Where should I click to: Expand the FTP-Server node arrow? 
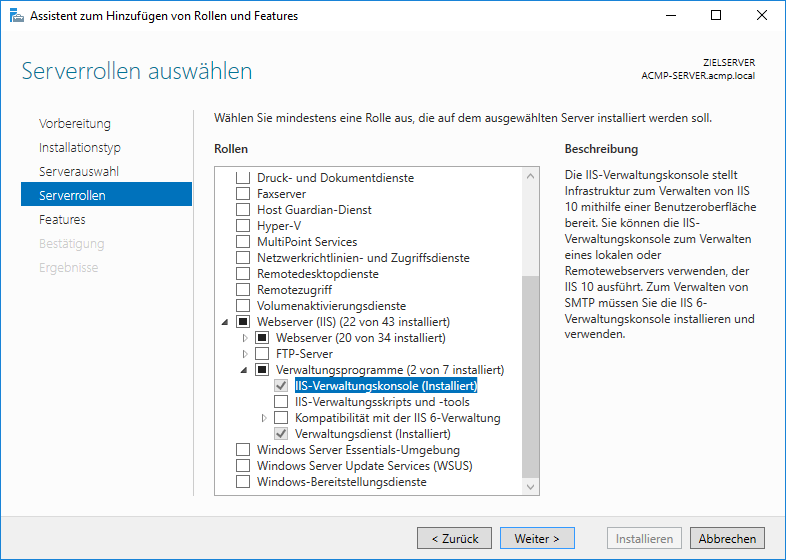point(245,354)
